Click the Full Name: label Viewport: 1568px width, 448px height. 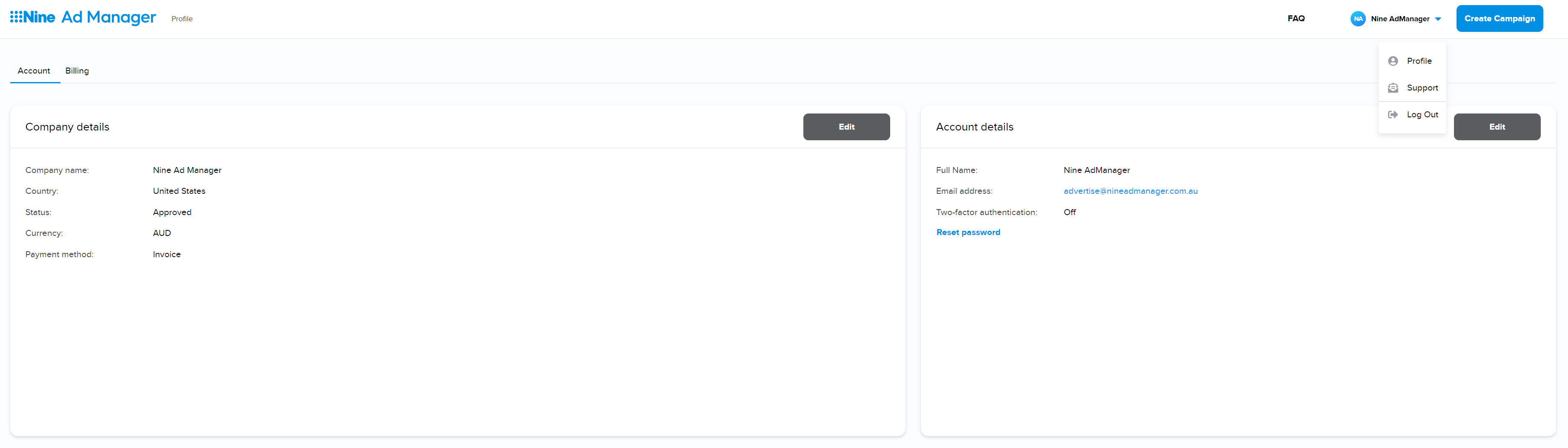(x=956, y=170)
